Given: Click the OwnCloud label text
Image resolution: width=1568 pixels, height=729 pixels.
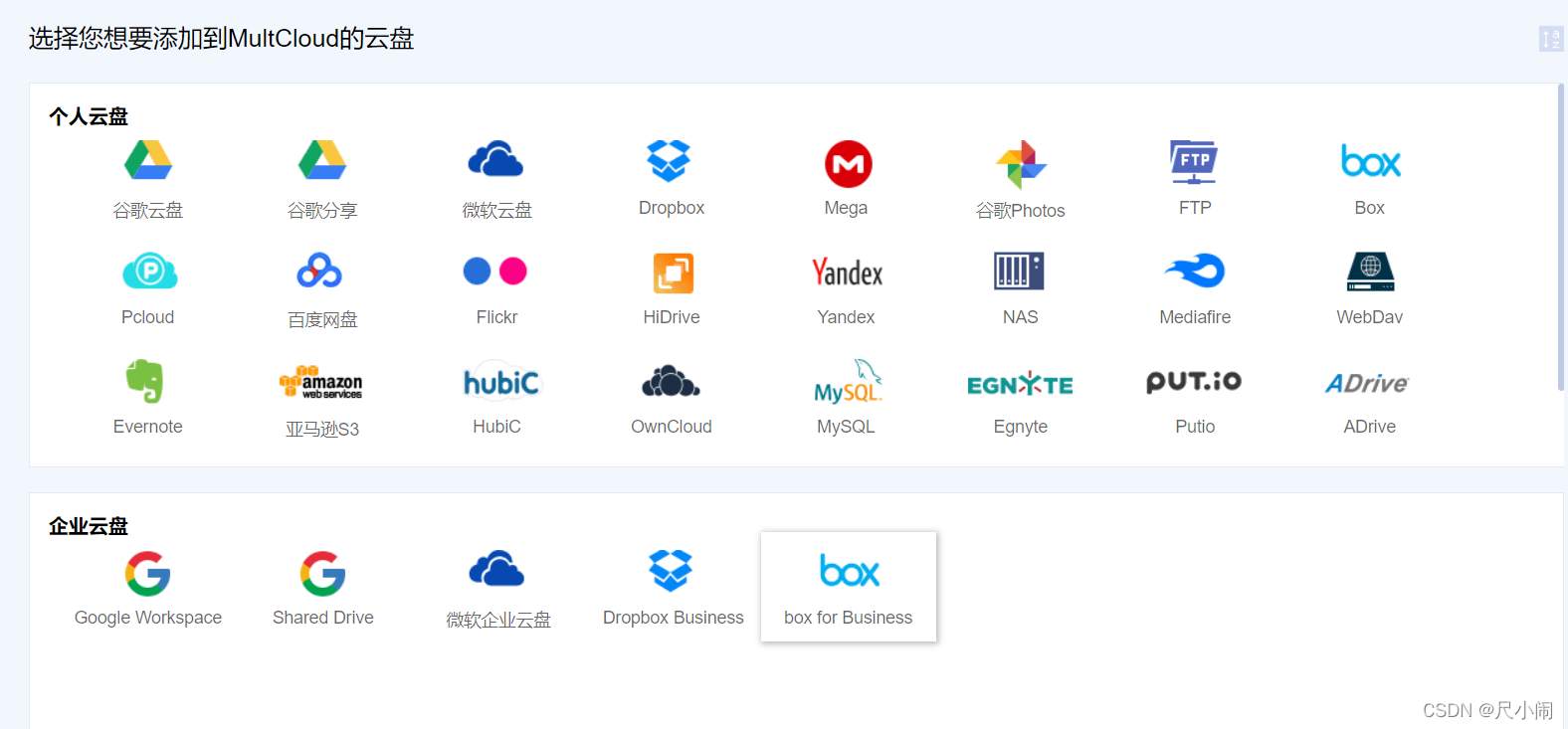Looking at the screenshot, I should tap(672, 427).
